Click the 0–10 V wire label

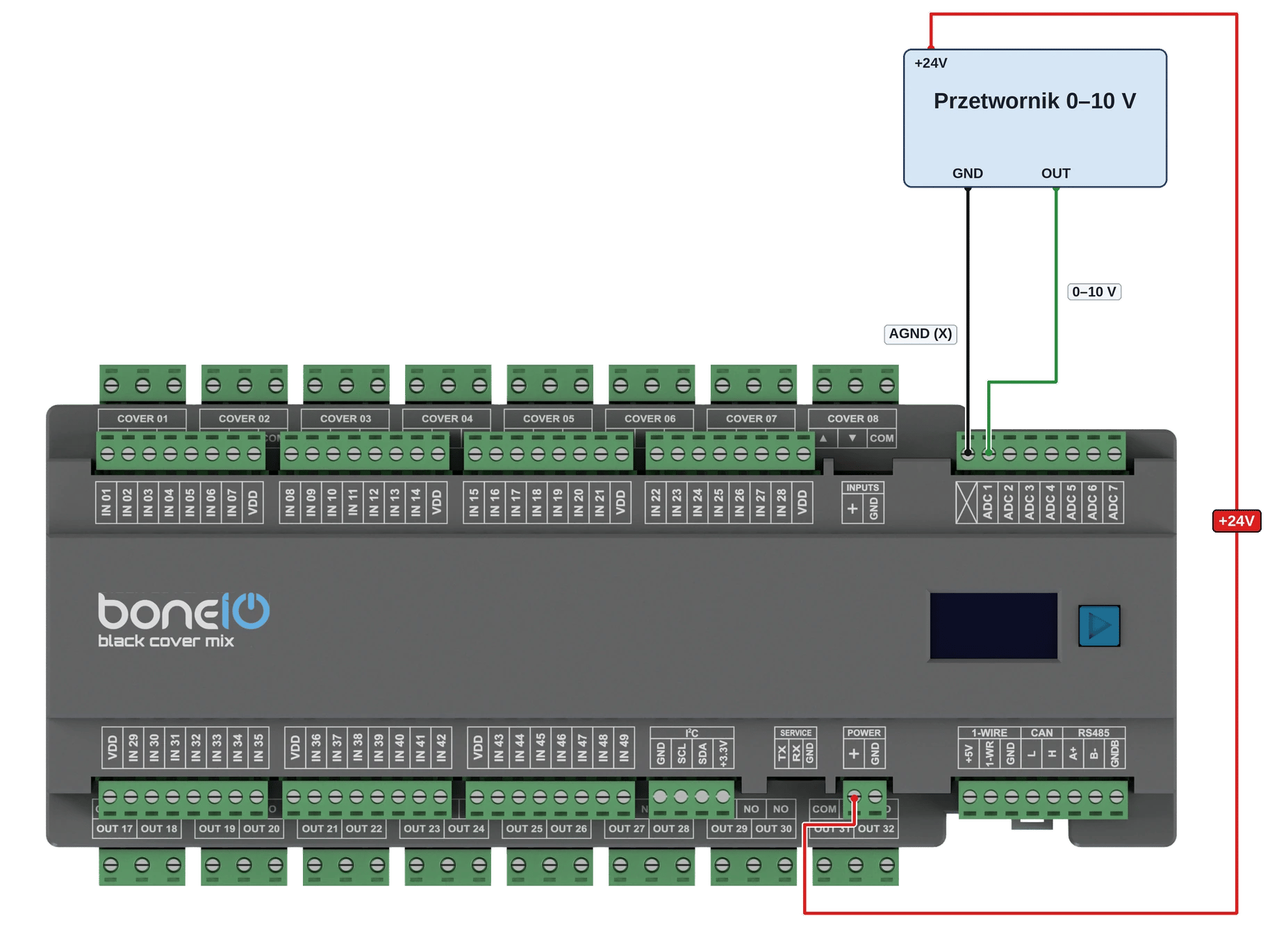point(1094,292)
